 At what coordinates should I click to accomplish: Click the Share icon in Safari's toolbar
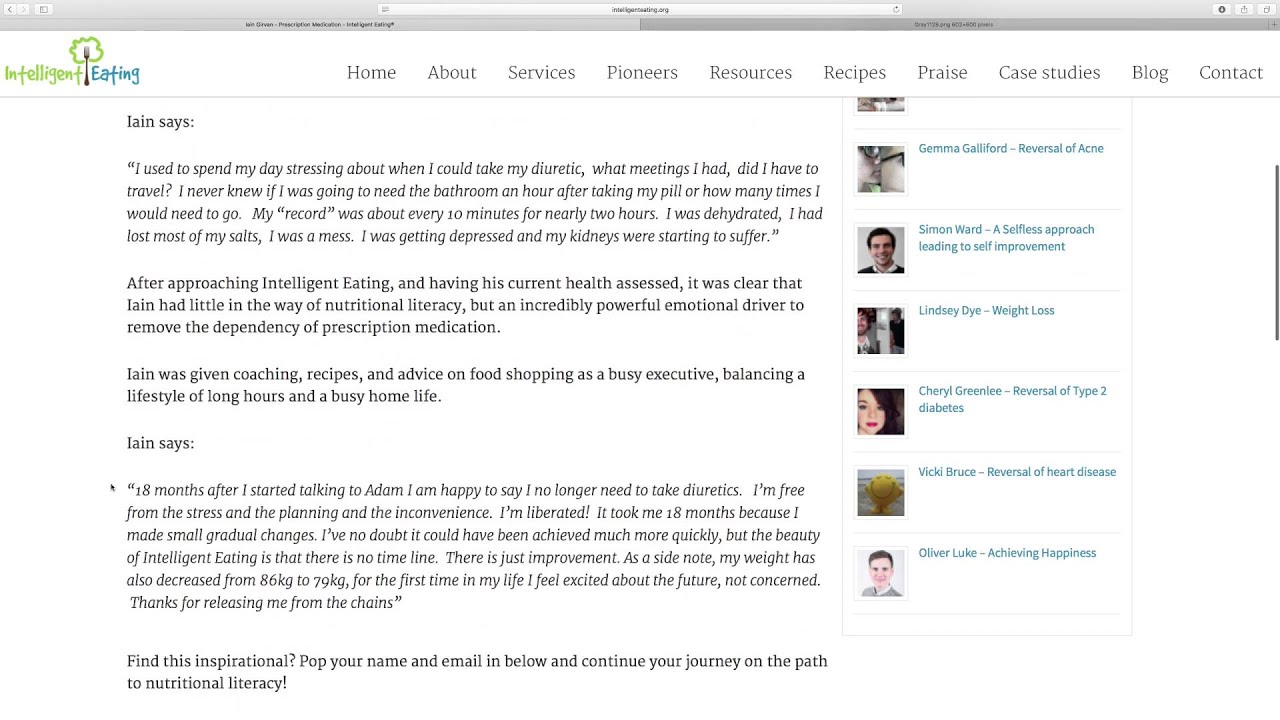tap(1244, 9)
